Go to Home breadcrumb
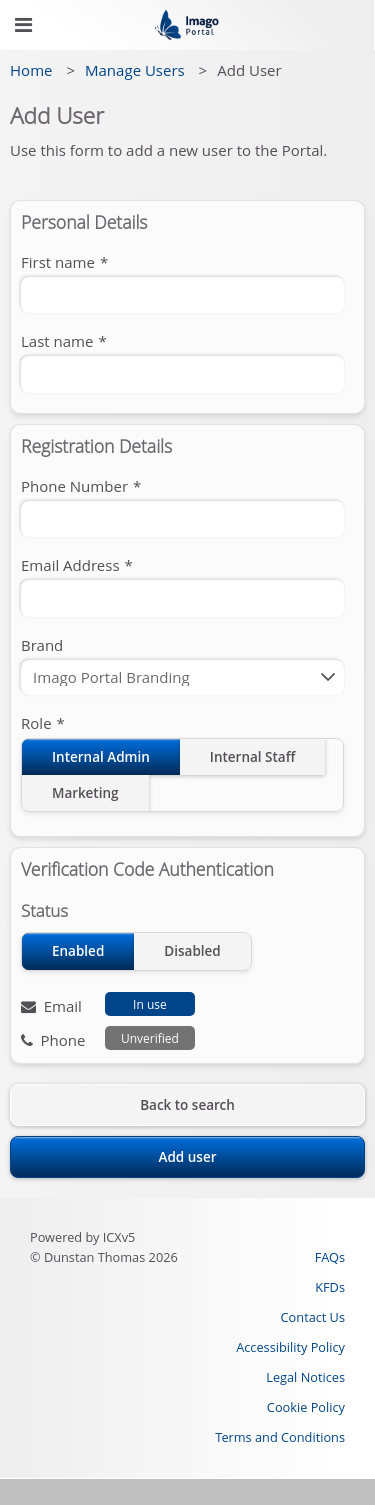 point(31,71)
